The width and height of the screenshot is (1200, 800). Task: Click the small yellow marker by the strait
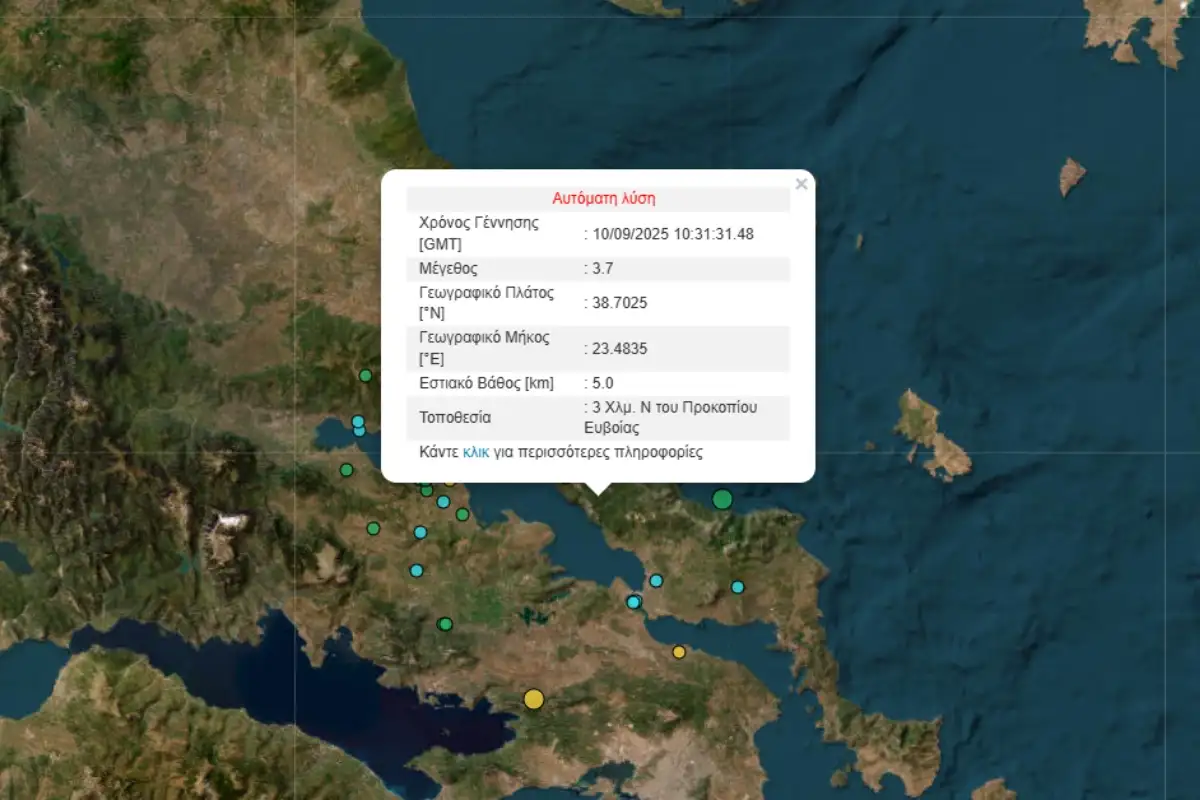(x=679, y=652)
